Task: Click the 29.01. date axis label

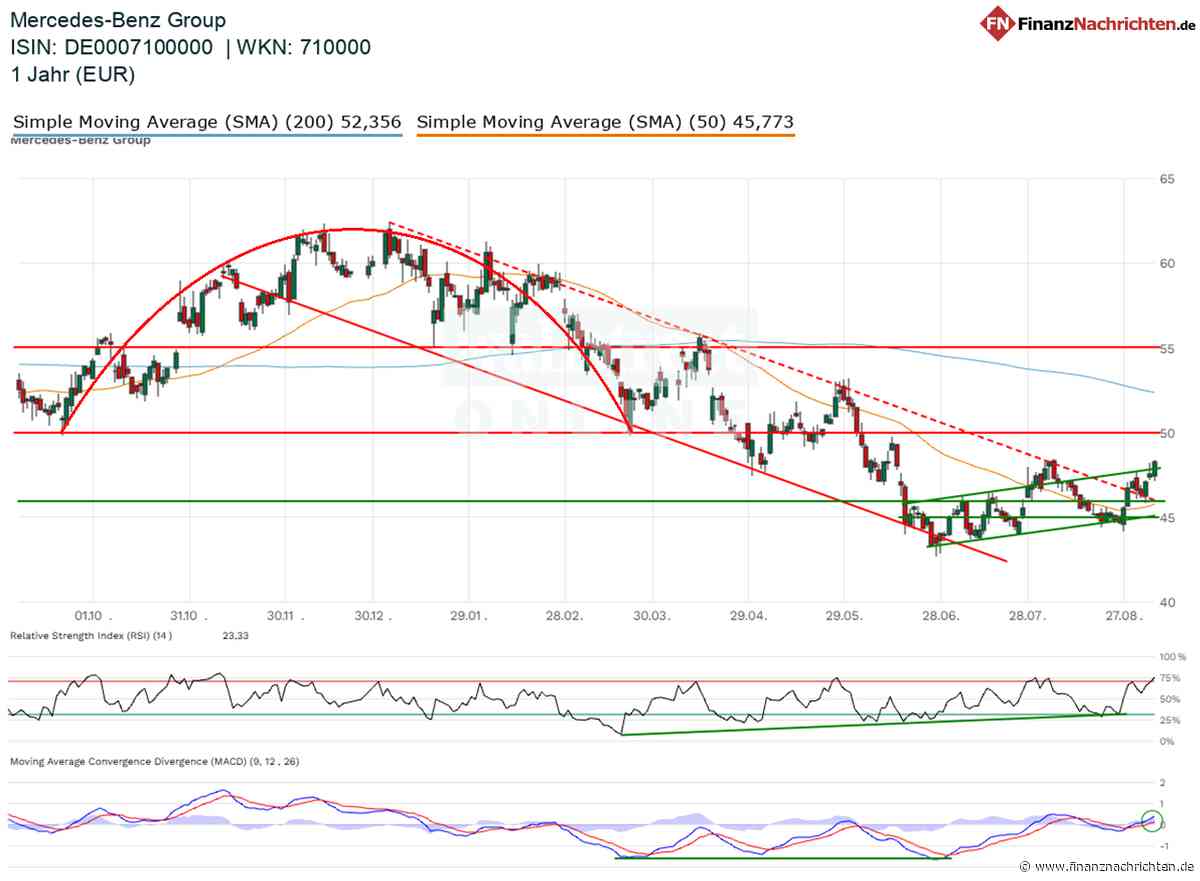Action: point(468,616)
